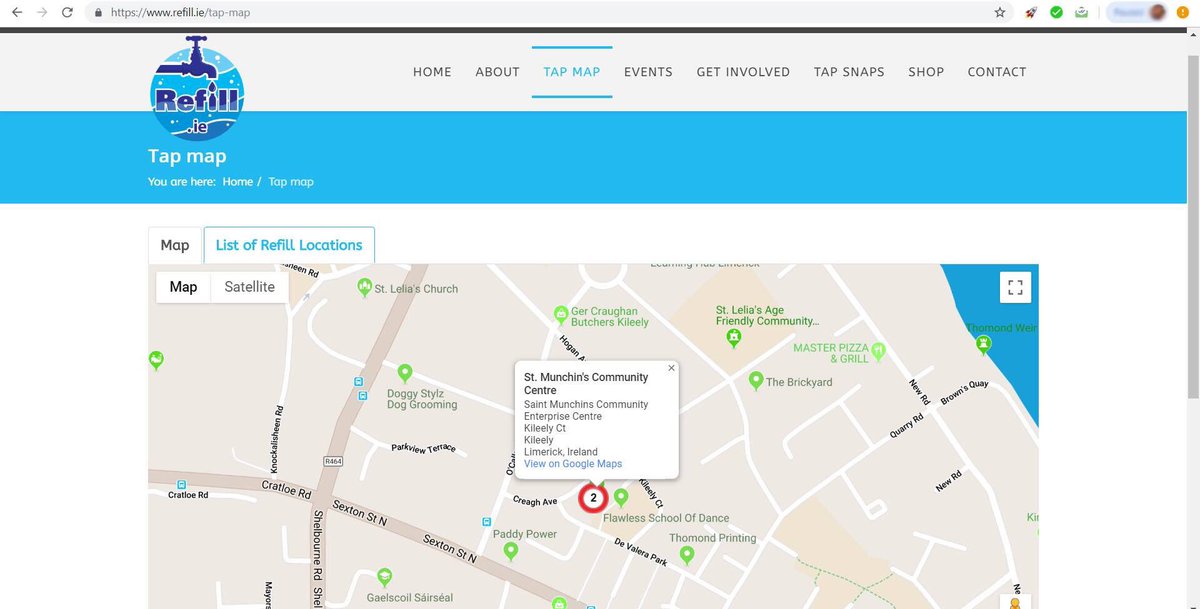Click the Refill.ie logo
The height and width of the screenshot is (609, 1200).
pos(197,90)
